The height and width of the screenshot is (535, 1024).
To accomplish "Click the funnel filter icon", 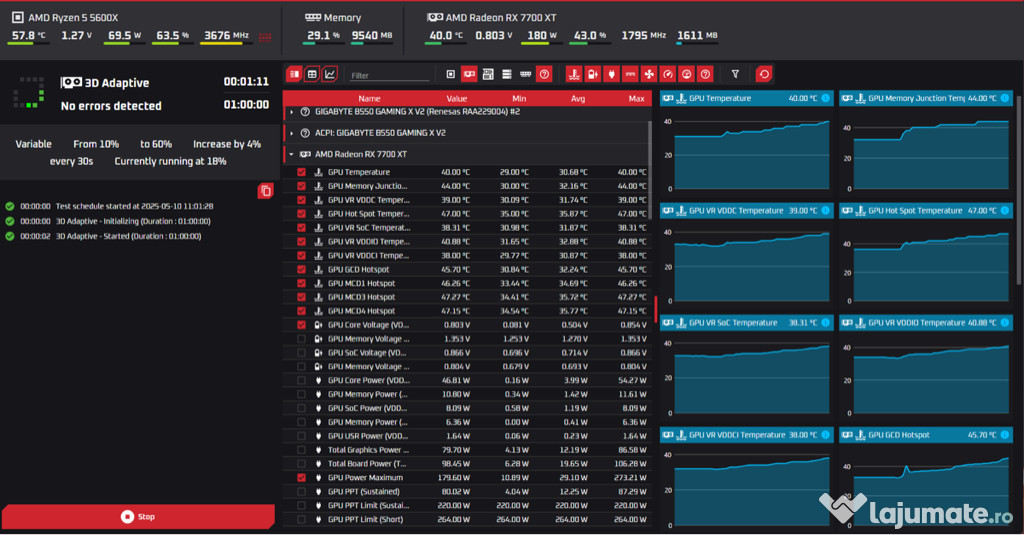I will tap(735, 74).
